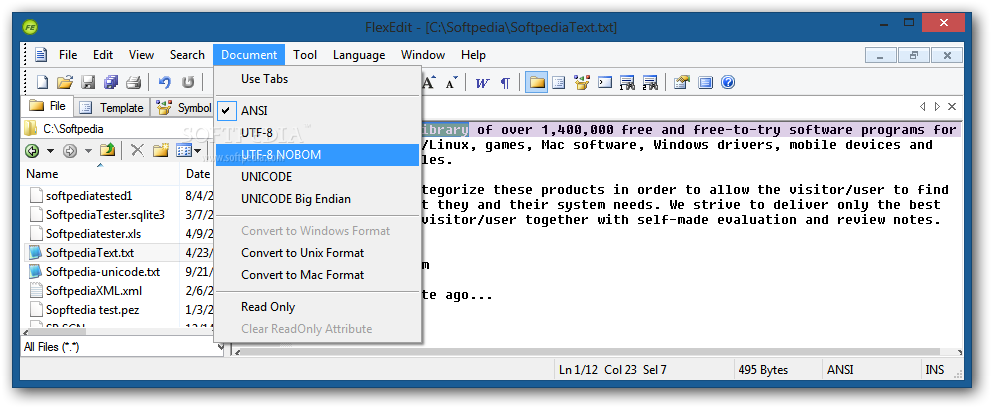Screen dimensions: 992x408
Task: Open the Tool menu
Action: point(305,55)
